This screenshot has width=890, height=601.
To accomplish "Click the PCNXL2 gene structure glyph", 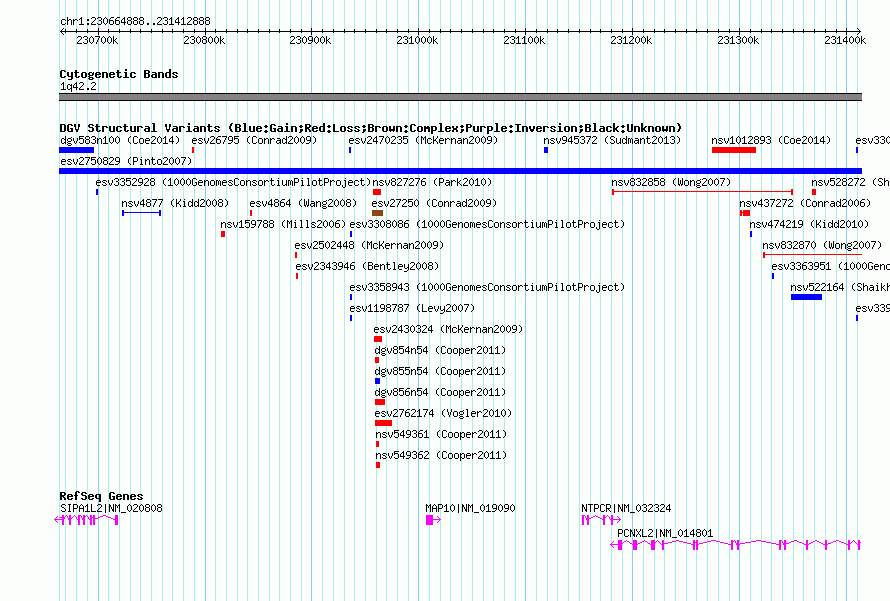I will 736,545.
